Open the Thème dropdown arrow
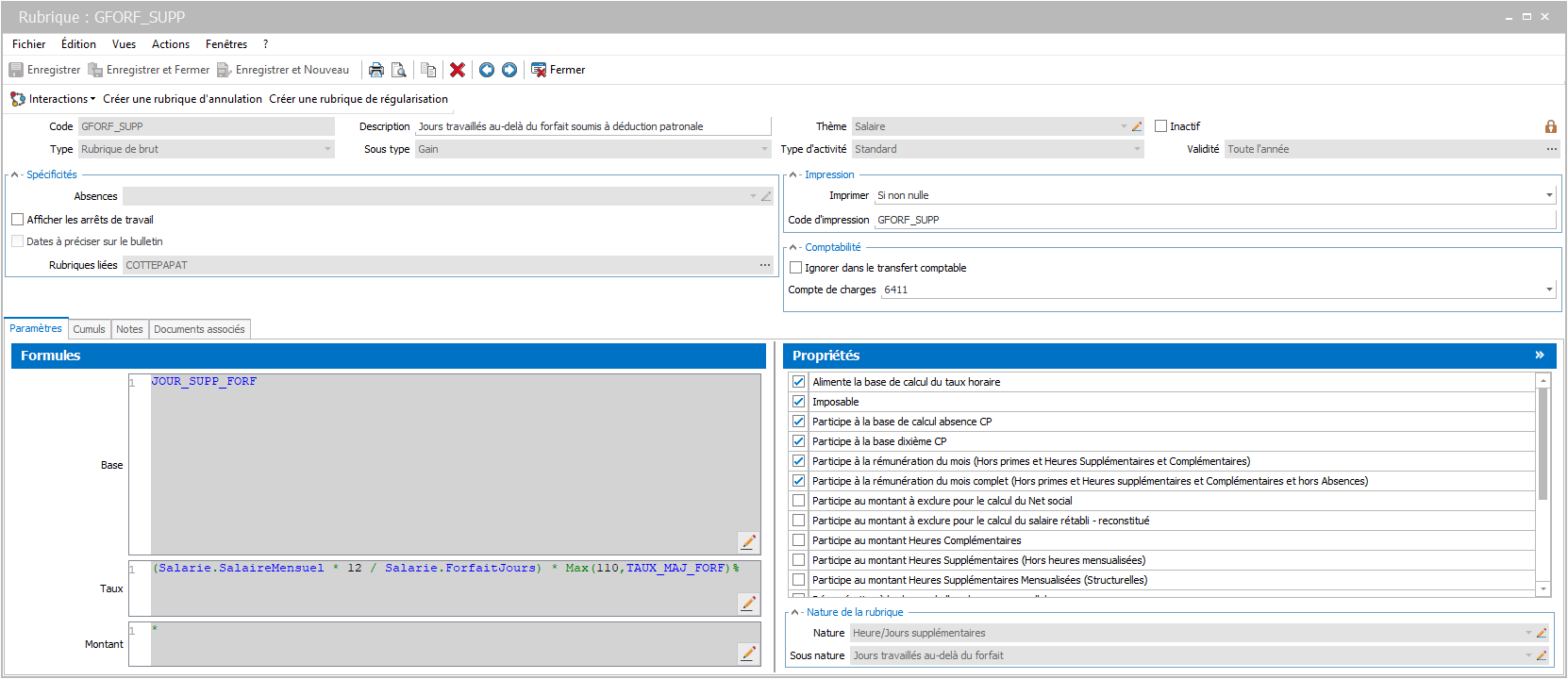1568x679 pixels. [x=1124, y=126]
